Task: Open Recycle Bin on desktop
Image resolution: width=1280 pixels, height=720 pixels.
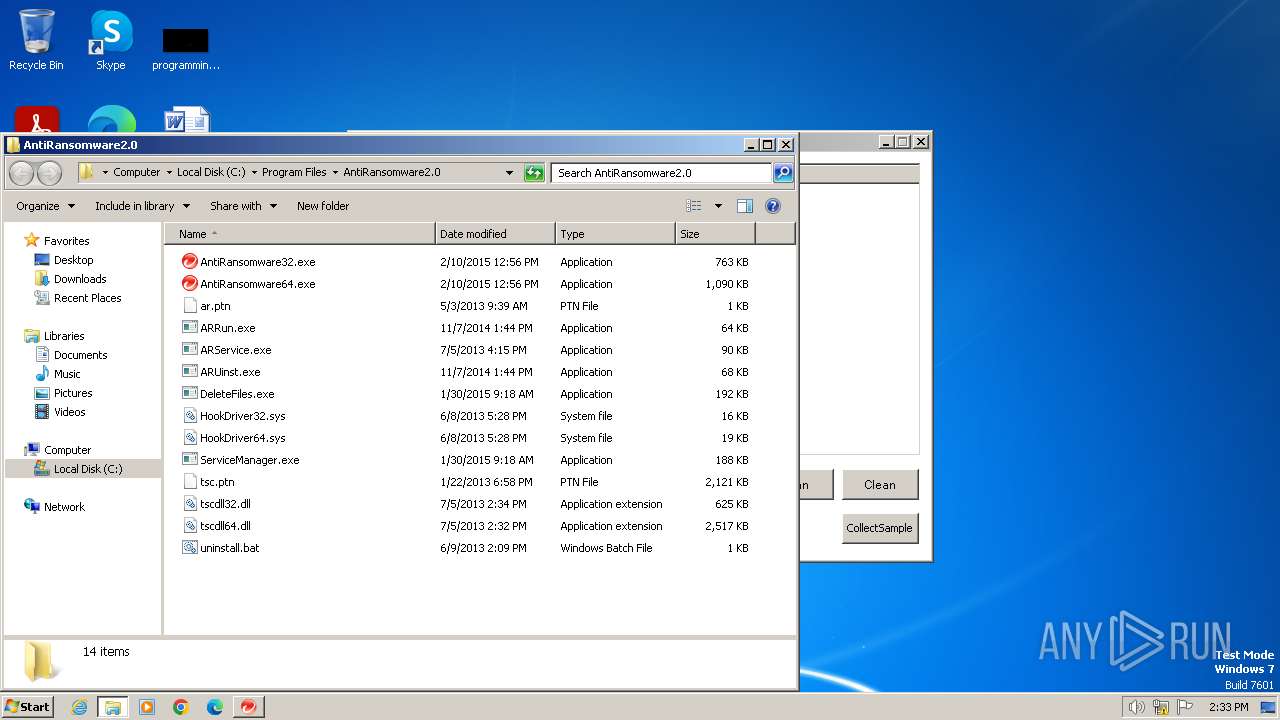Action: 36,40
